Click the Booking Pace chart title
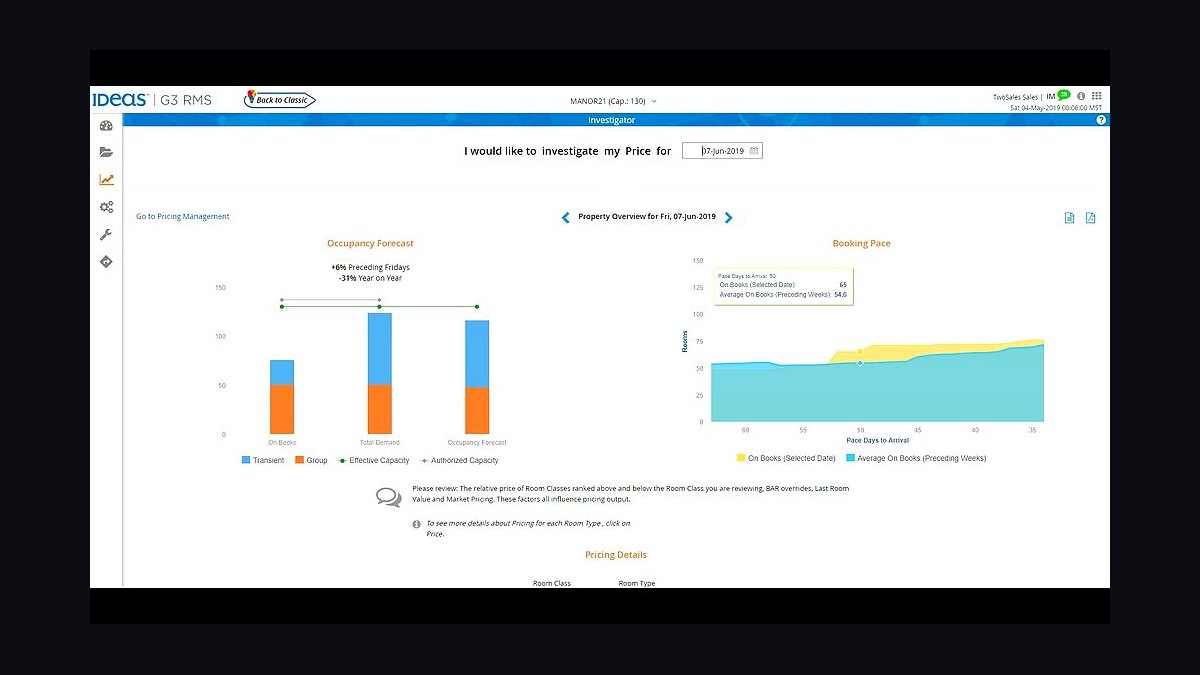The width and height of the screenshot is (1200, 675). (861, 243)
